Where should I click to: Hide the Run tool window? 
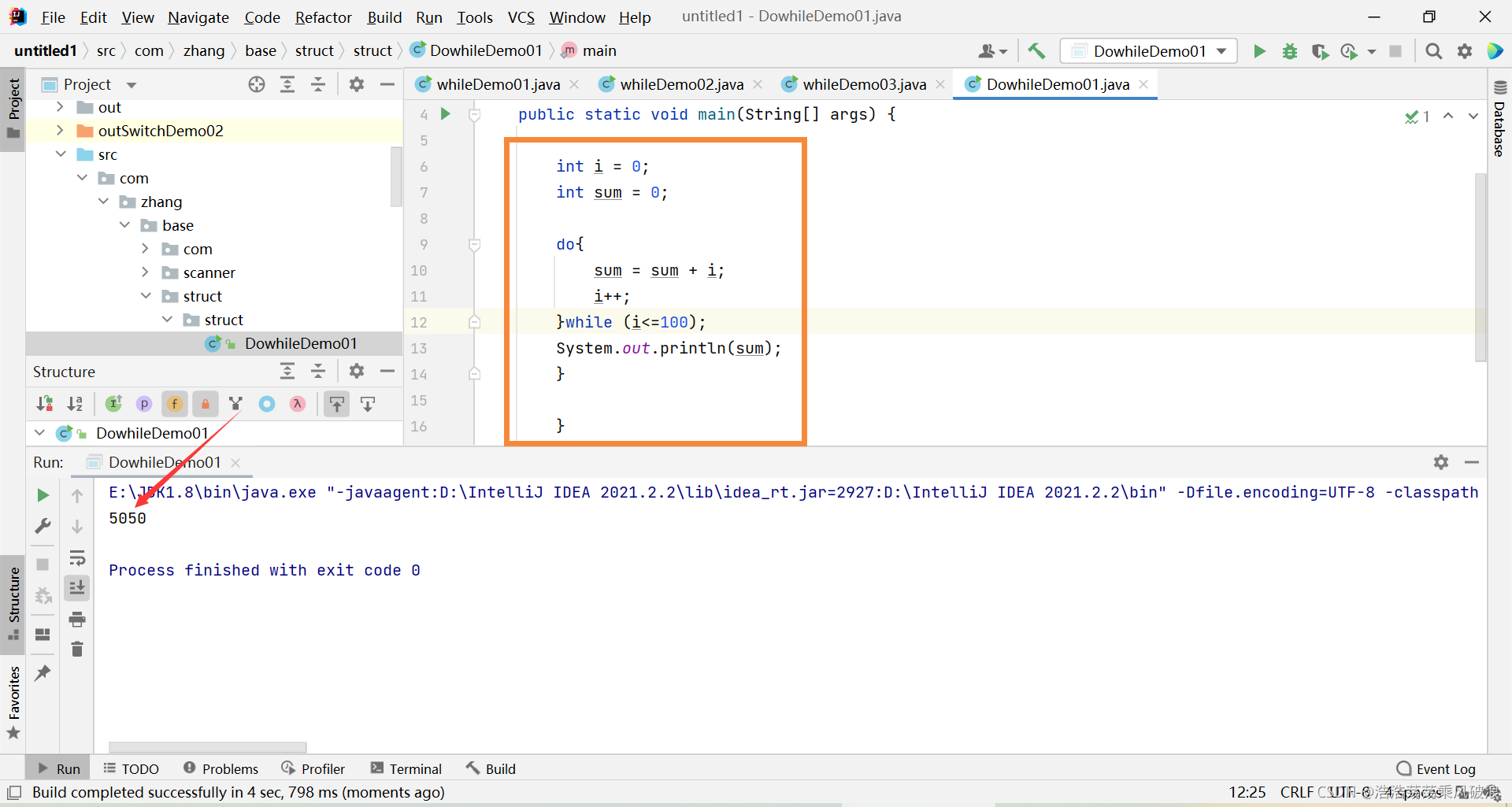point(1472,462)
